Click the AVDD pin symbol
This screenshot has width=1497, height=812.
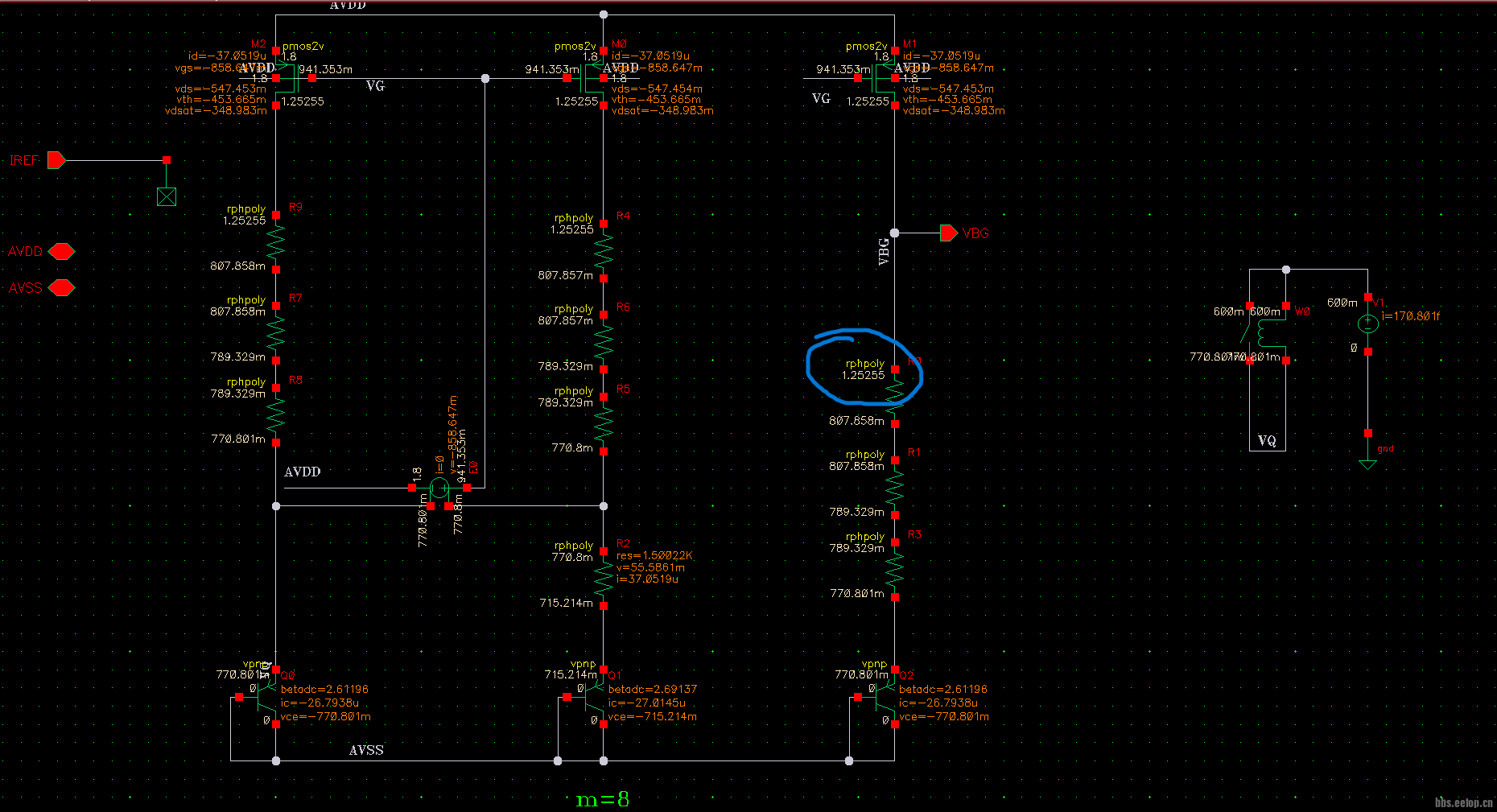[61, 252]
